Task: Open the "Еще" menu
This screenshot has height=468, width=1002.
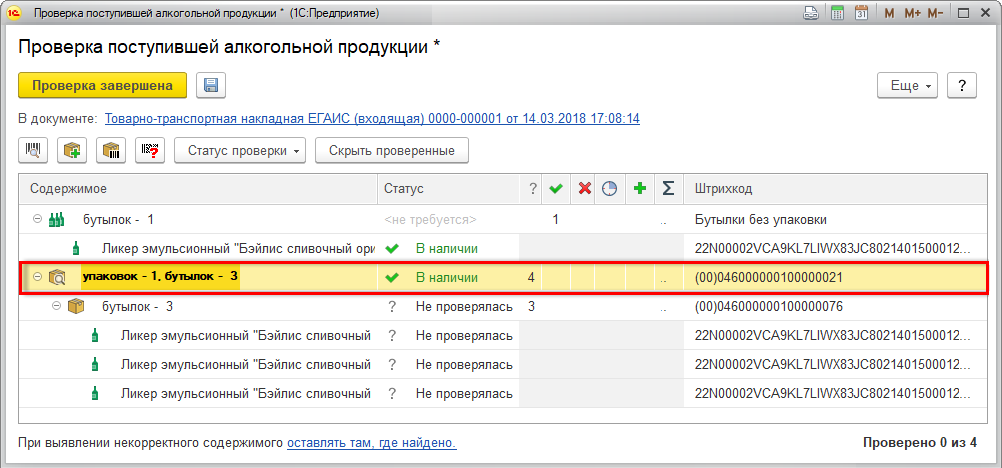Action: point(907,86)
